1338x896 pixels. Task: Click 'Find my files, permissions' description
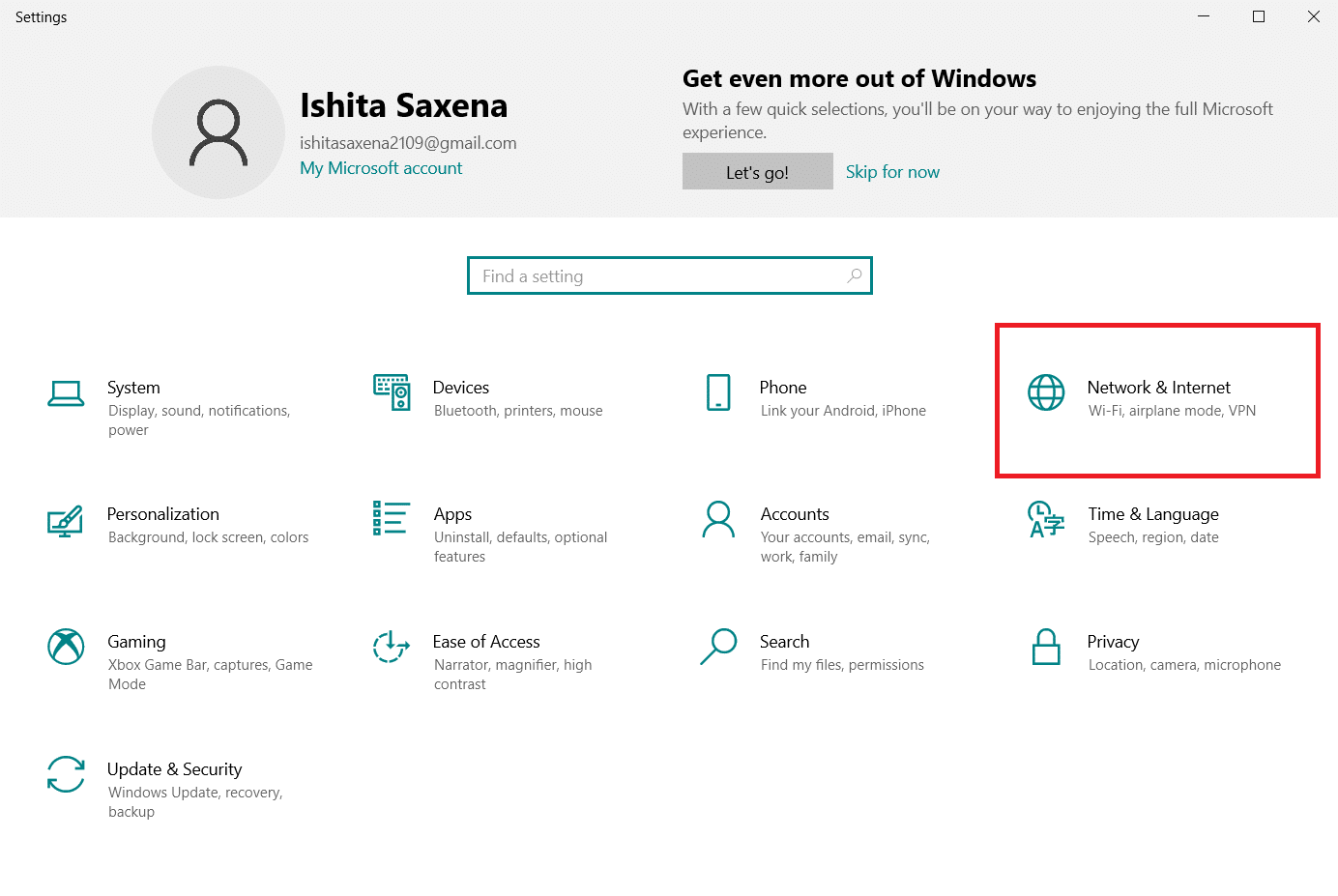coord(842,665)
